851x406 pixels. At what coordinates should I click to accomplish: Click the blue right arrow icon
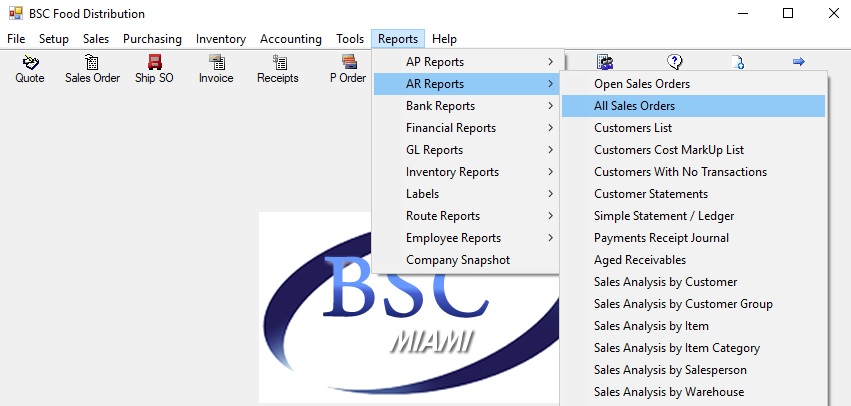click(x=798, y=62)
